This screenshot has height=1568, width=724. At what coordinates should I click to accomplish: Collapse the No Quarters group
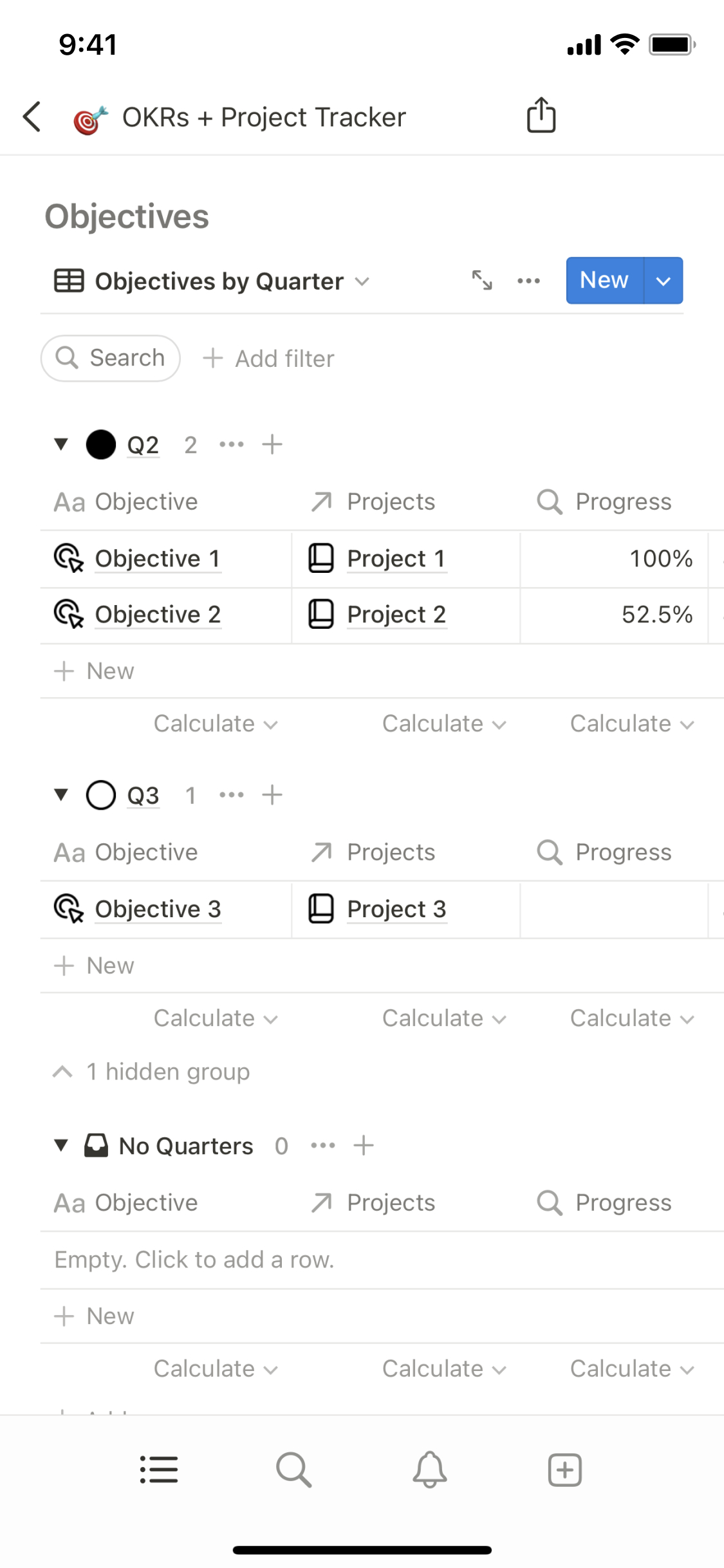click(61, 1145)
